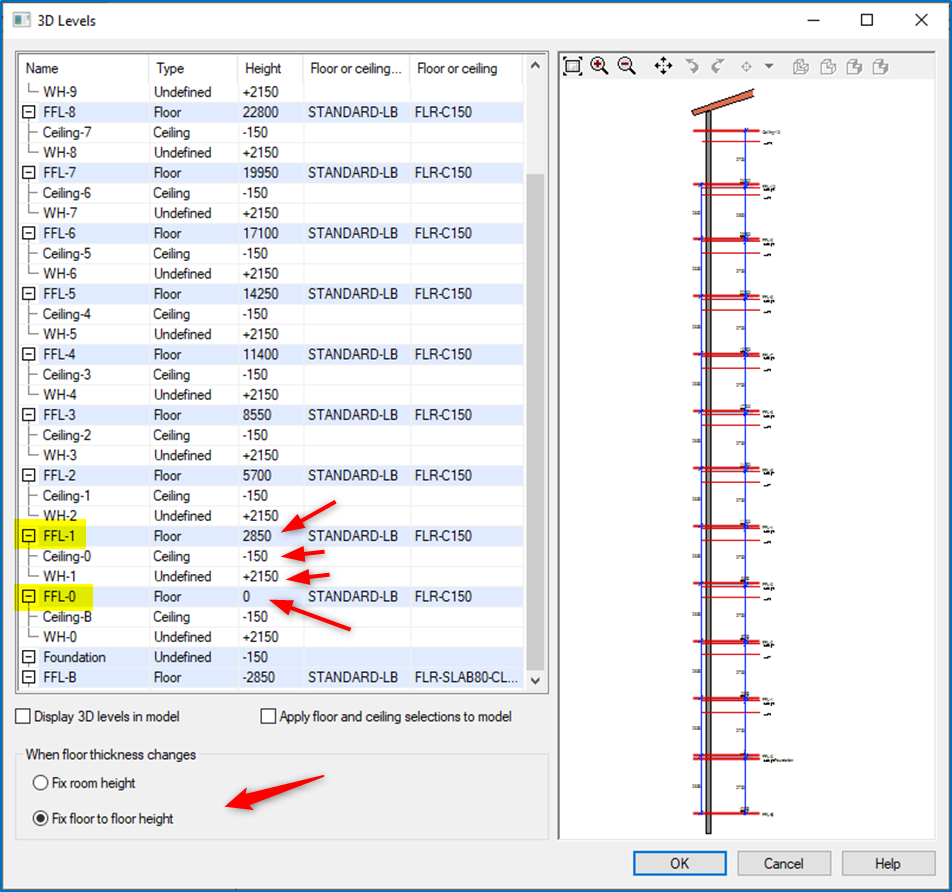Collapse the FFL-1 level entry
The width and height of the screenshot is (952, 892).
click(x=28, y=536)
